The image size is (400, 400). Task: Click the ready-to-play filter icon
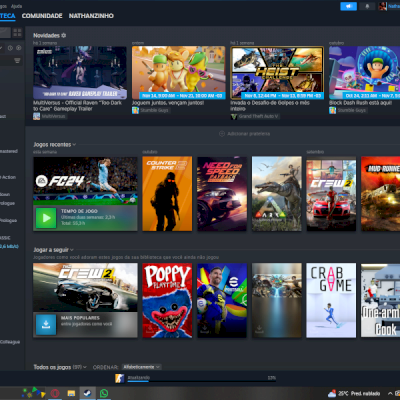tap(19, 48)
